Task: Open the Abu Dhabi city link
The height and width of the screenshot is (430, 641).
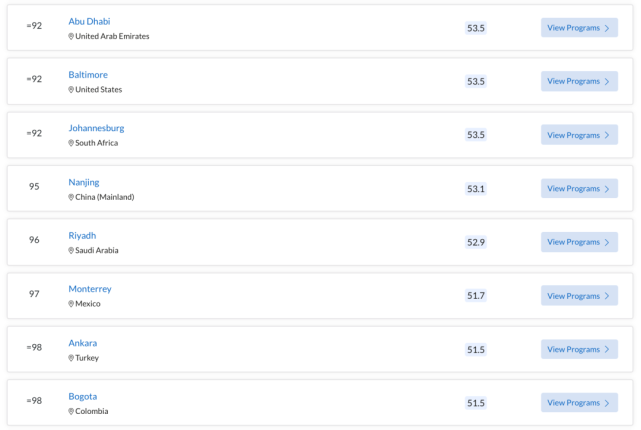Action: [89, 21]
